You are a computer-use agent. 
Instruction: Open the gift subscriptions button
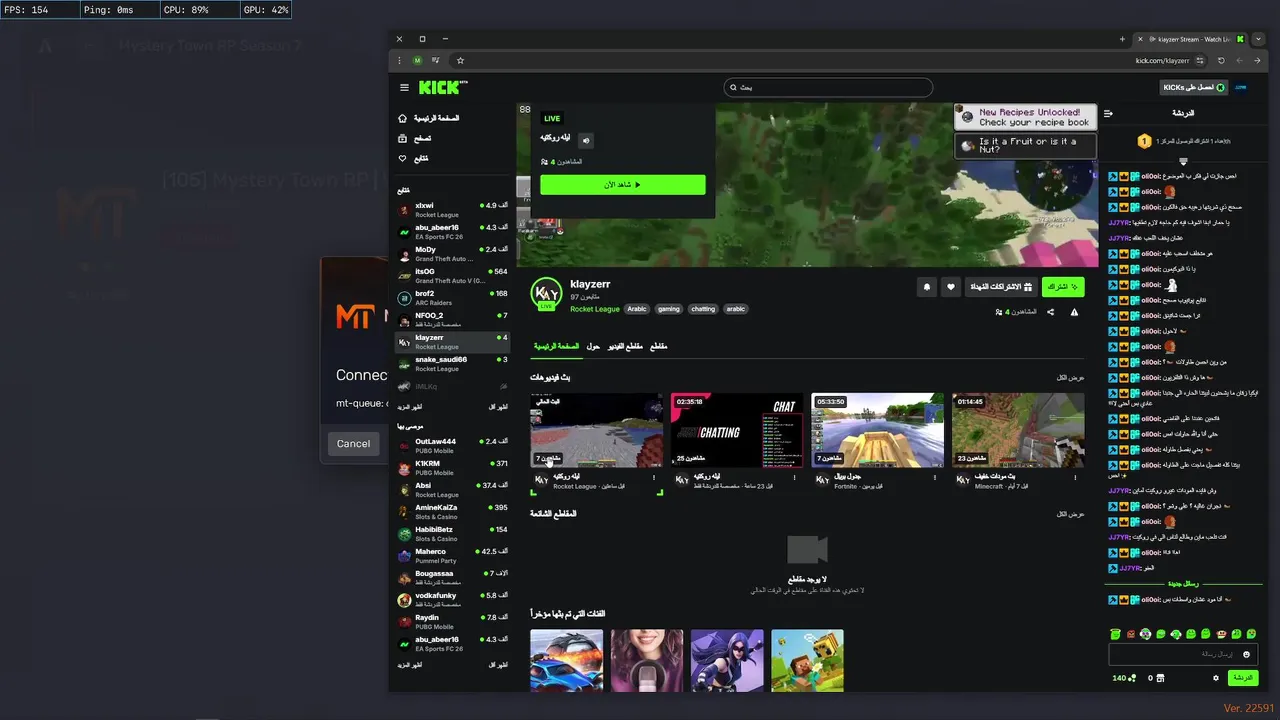1001,287
